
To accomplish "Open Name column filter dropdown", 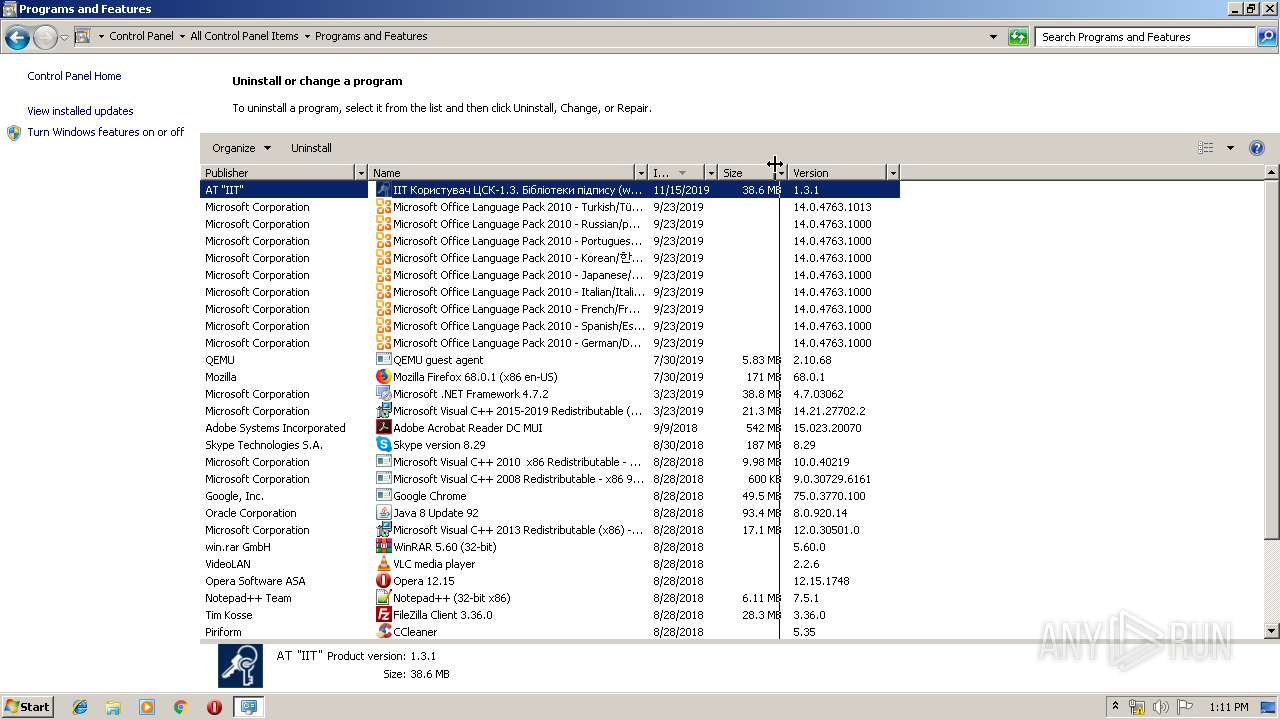I will coord(641,173).
